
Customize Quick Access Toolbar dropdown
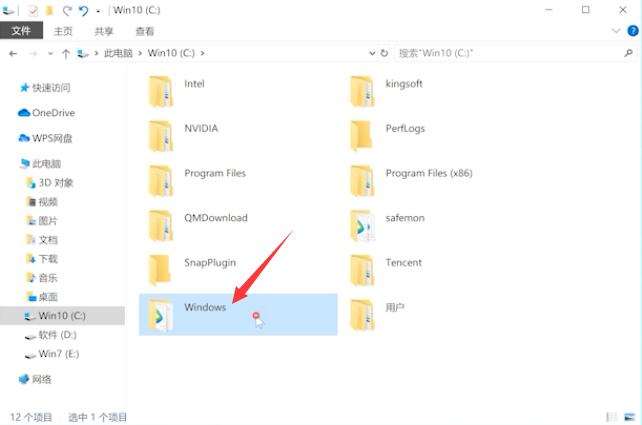(98, 11)
